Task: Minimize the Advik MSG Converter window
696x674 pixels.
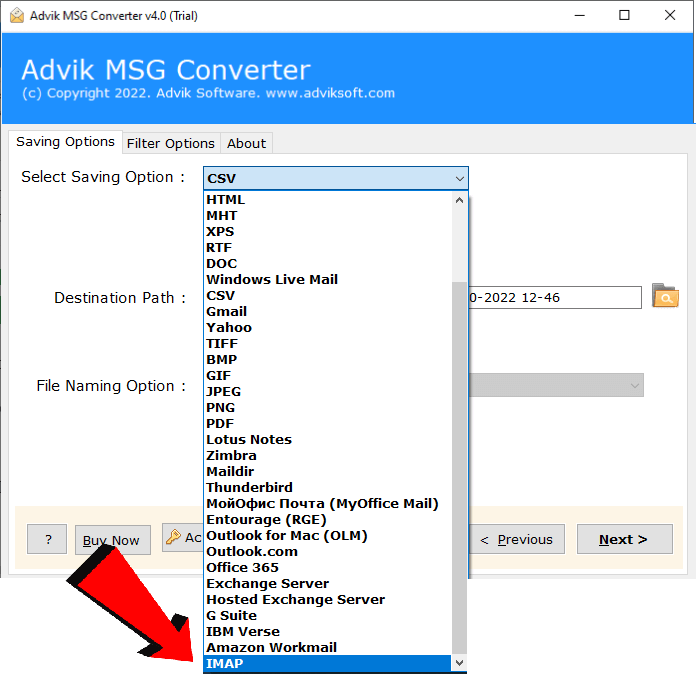Action: tap(579, 16)
